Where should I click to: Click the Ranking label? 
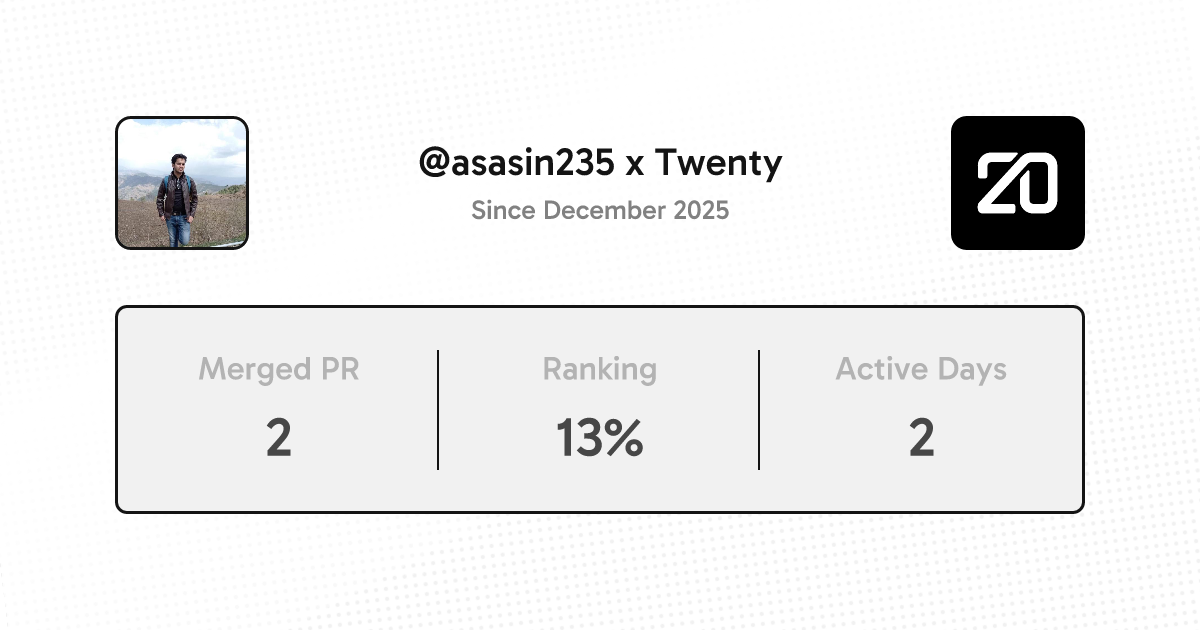click(x=599, y=369)
